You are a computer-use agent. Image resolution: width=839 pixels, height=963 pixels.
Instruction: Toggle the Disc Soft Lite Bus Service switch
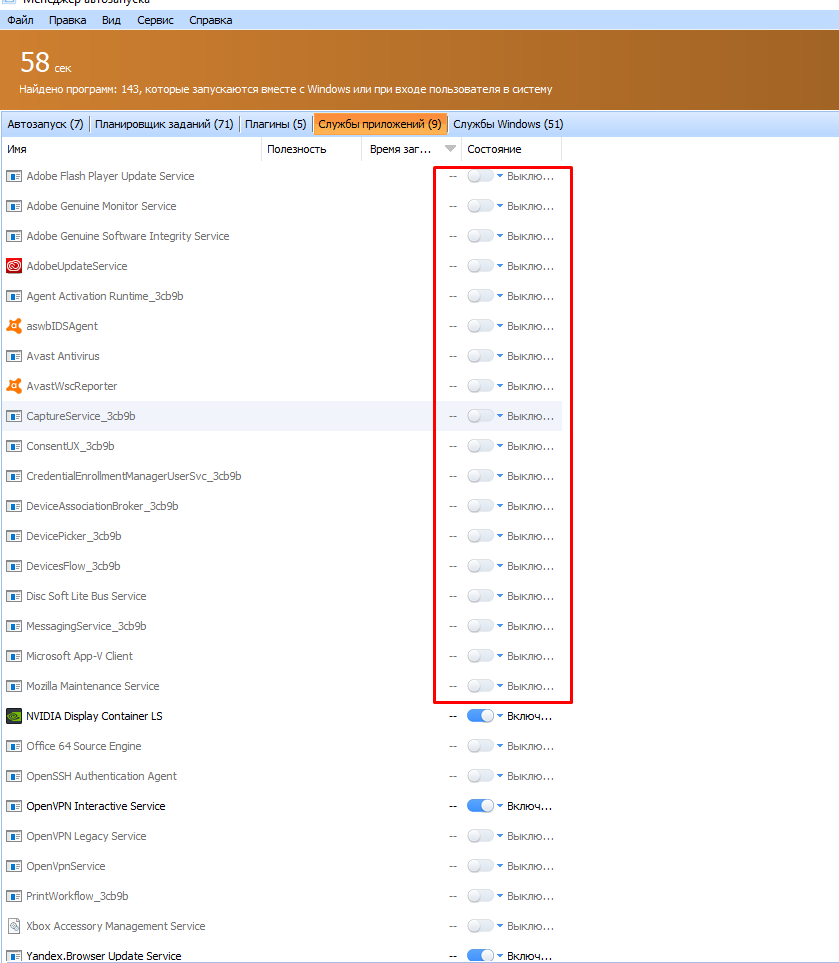pyautogui.click(x=480, y=596)
